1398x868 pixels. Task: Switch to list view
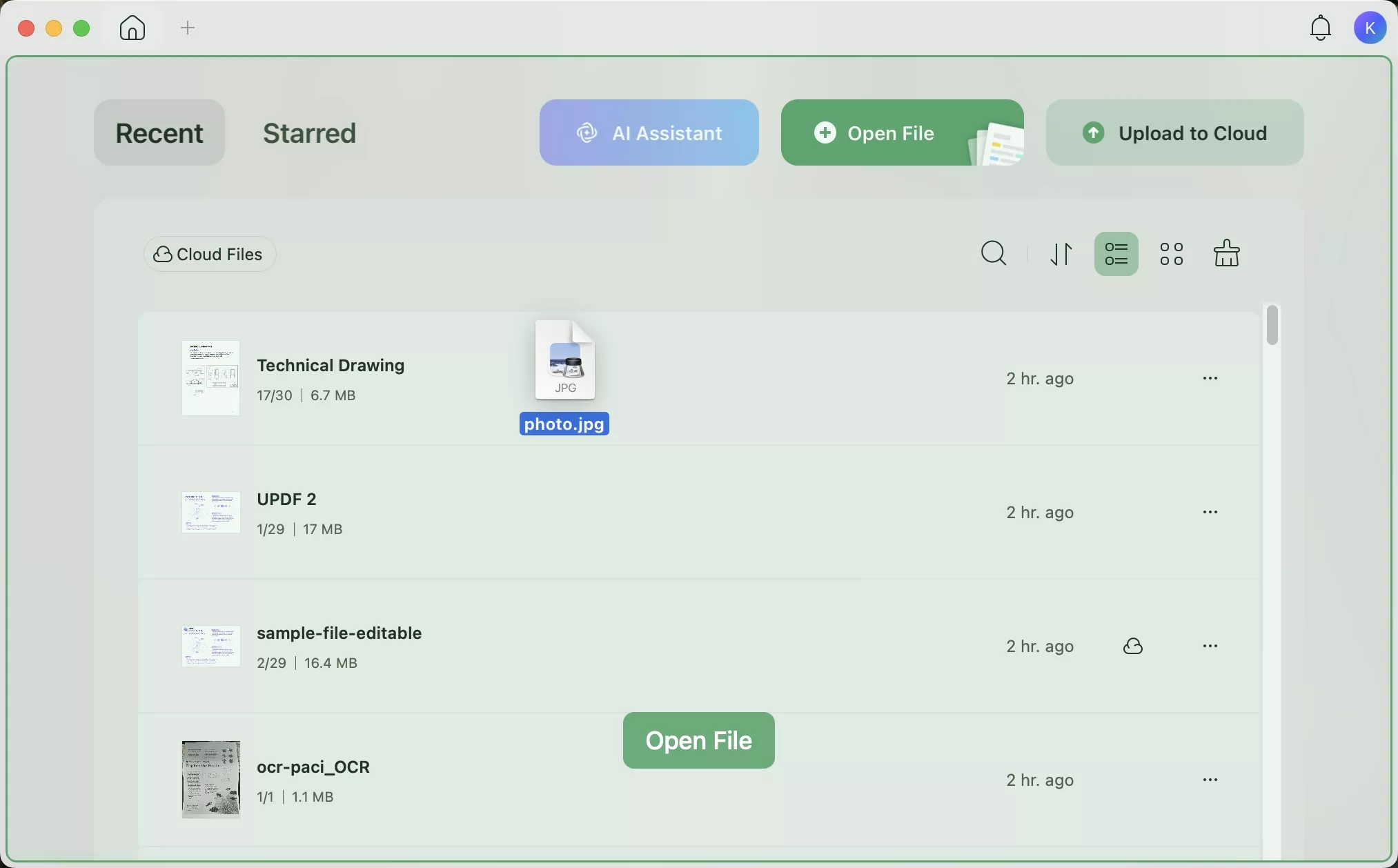click(x=1116, y=254)
